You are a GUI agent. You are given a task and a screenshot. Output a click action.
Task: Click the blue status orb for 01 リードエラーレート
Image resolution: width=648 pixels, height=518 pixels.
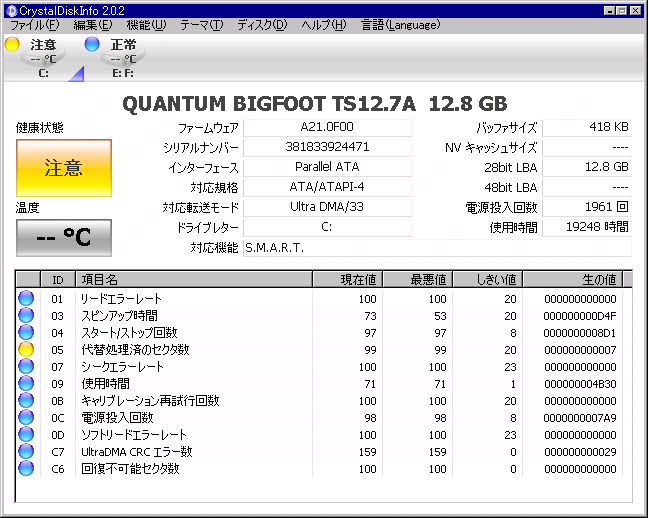[26, 298]
